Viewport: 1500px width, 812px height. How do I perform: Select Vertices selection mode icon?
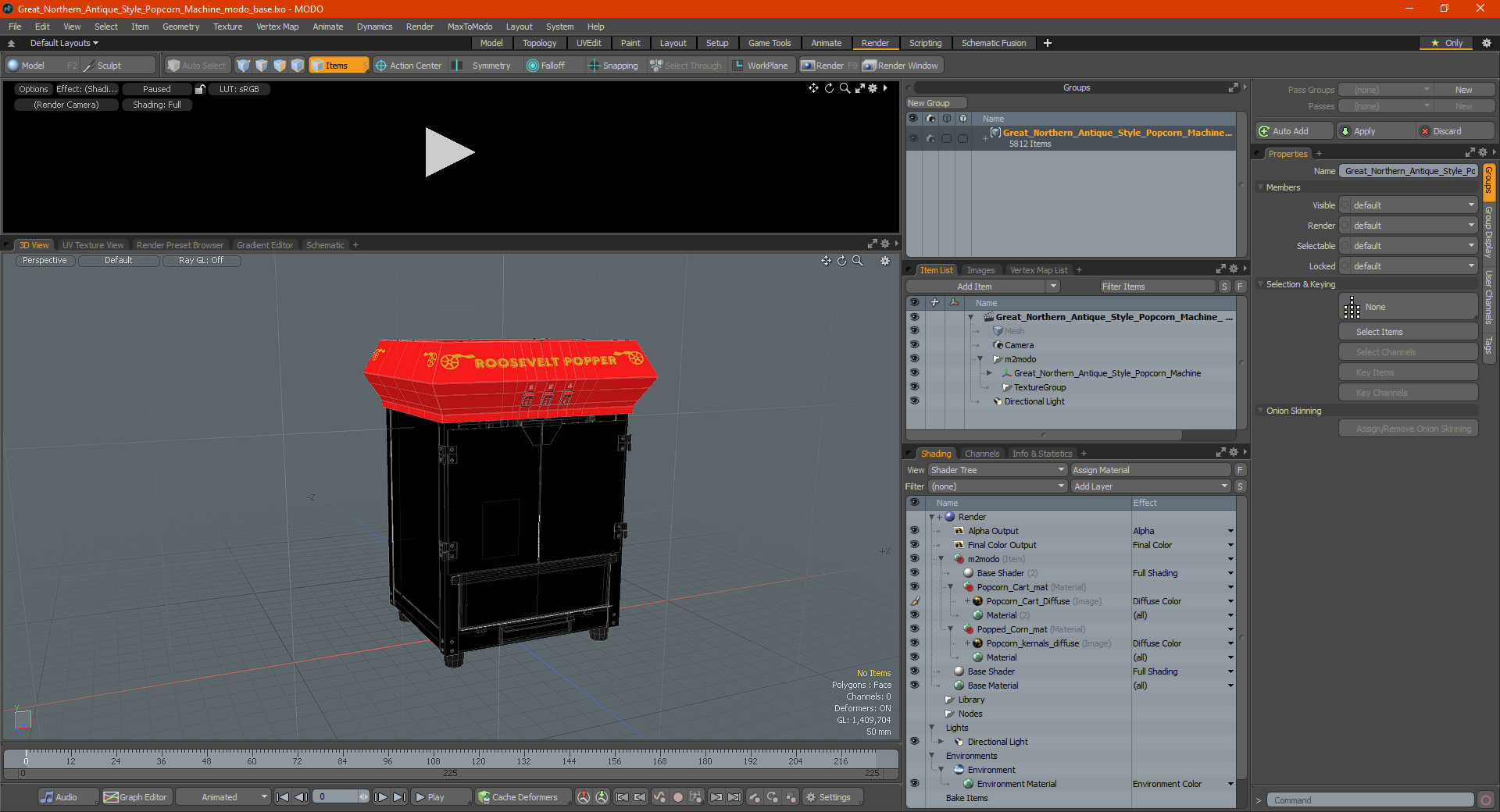tap(244, 66)
